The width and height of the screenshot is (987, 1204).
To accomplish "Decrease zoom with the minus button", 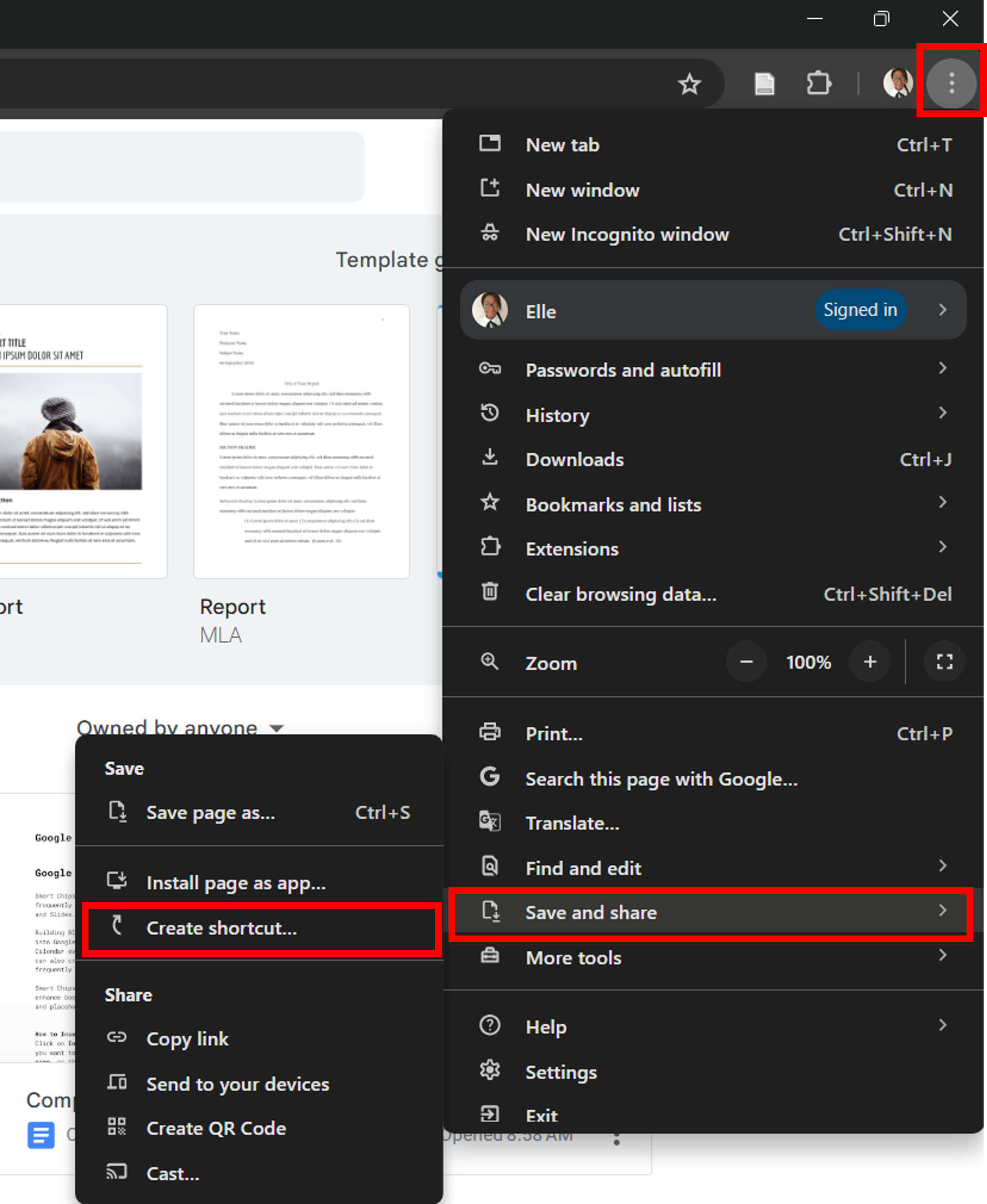I will click(746, 662).
